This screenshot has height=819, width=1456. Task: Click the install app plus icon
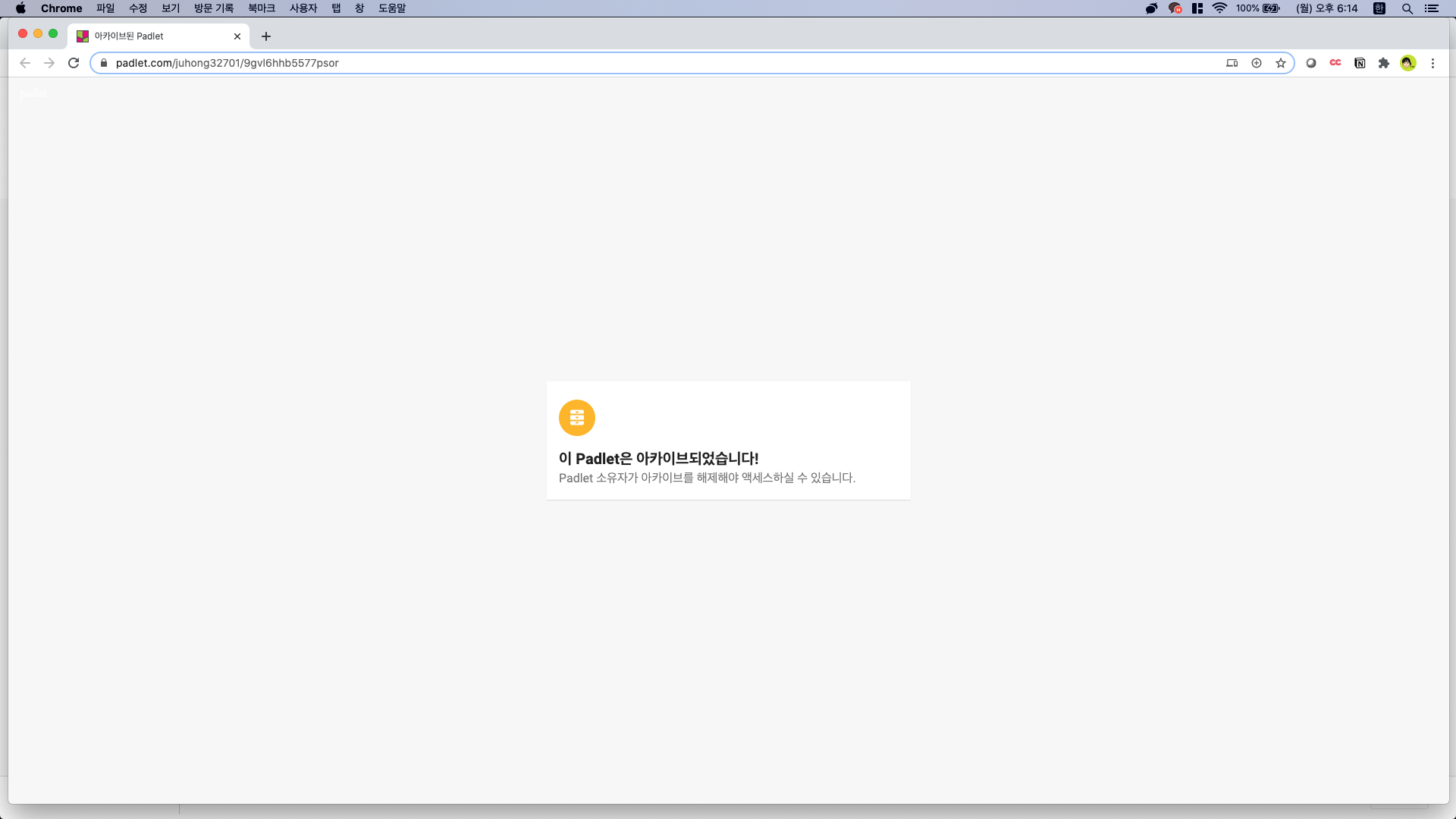pyautogui.click(x=1257, y=63)
